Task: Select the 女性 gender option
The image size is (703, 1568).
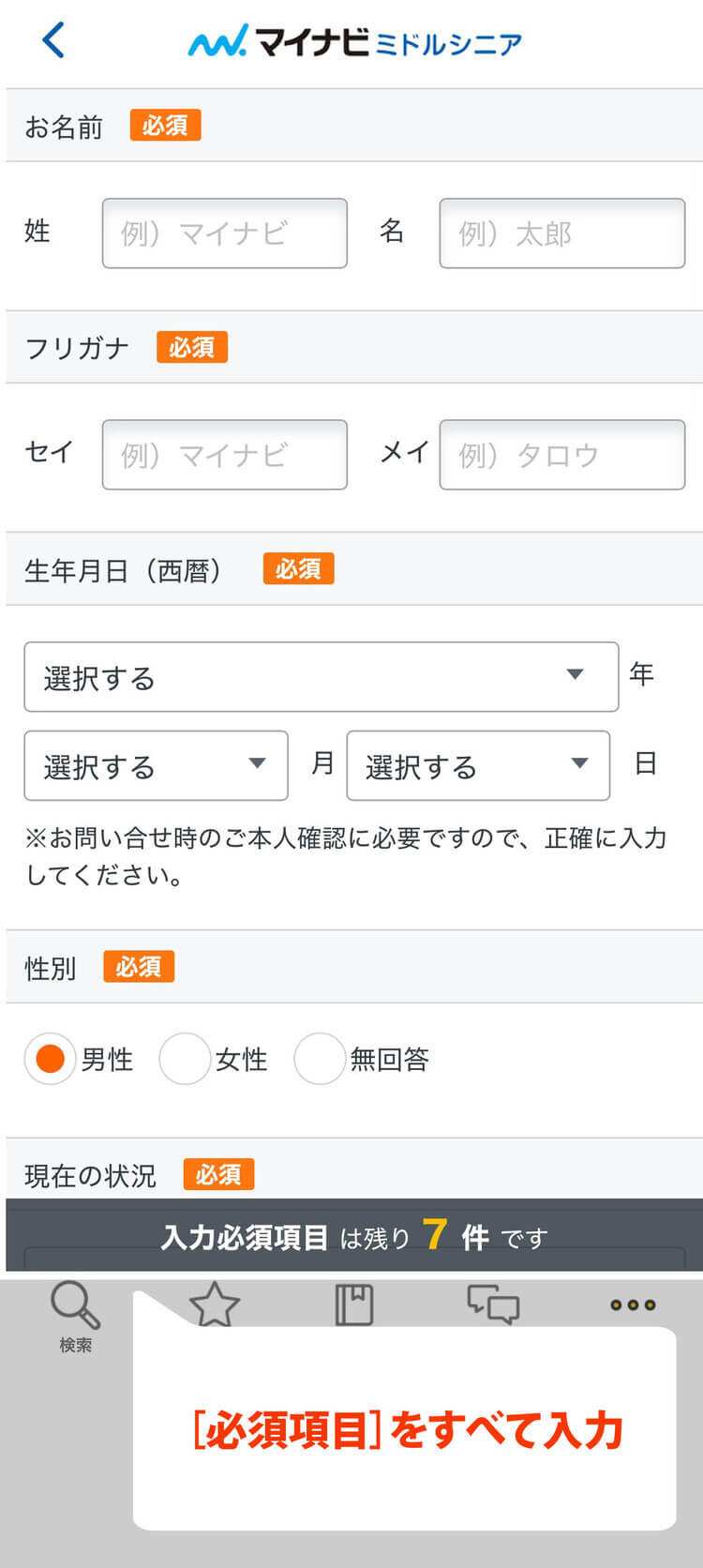Action: [x=186, y=1058]
